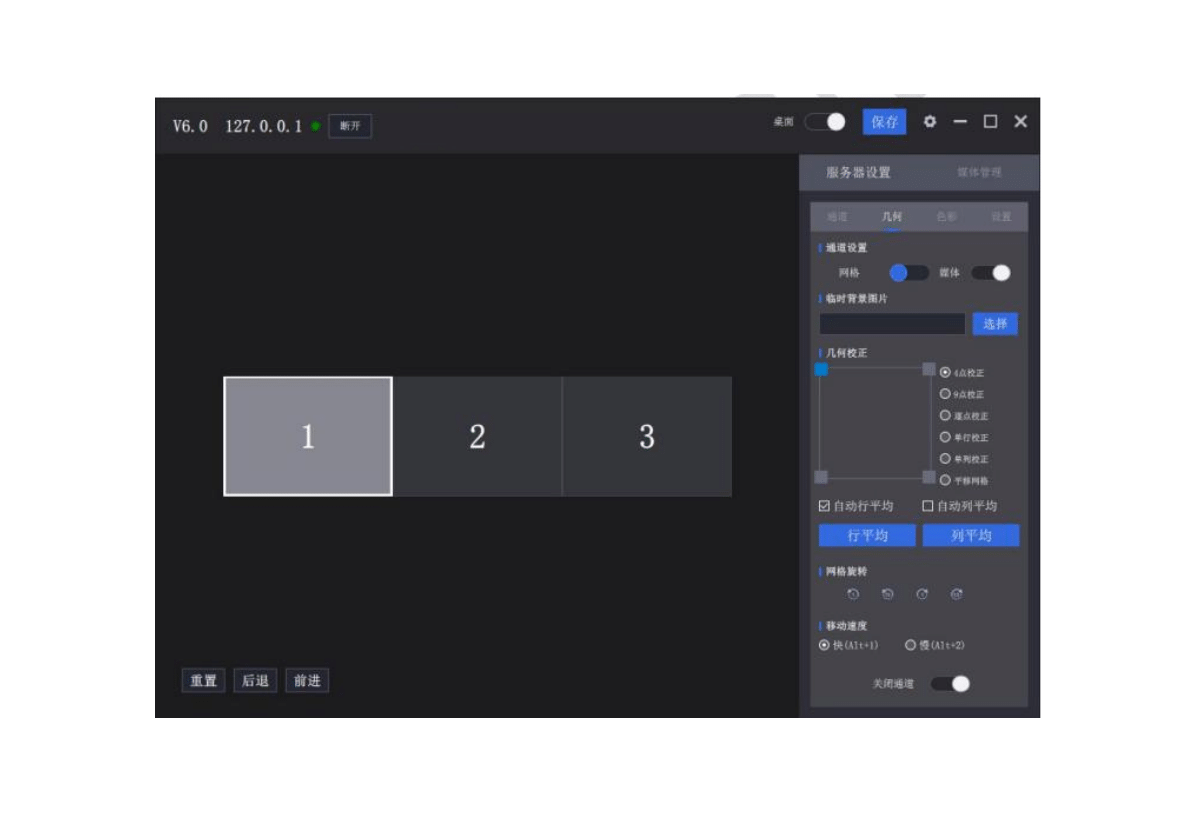1200x834 pixels.
Task: Click the rightmost 网格旋转 rotate icon
Action: 957,594
